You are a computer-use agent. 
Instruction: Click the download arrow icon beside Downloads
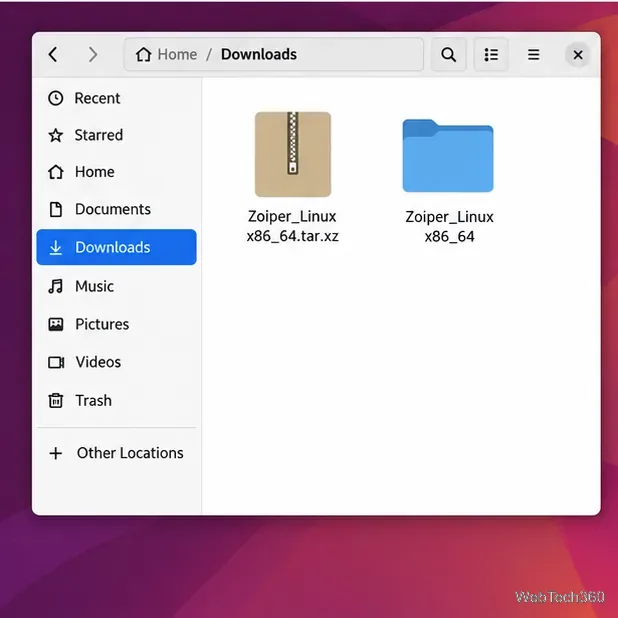point(56,248)
